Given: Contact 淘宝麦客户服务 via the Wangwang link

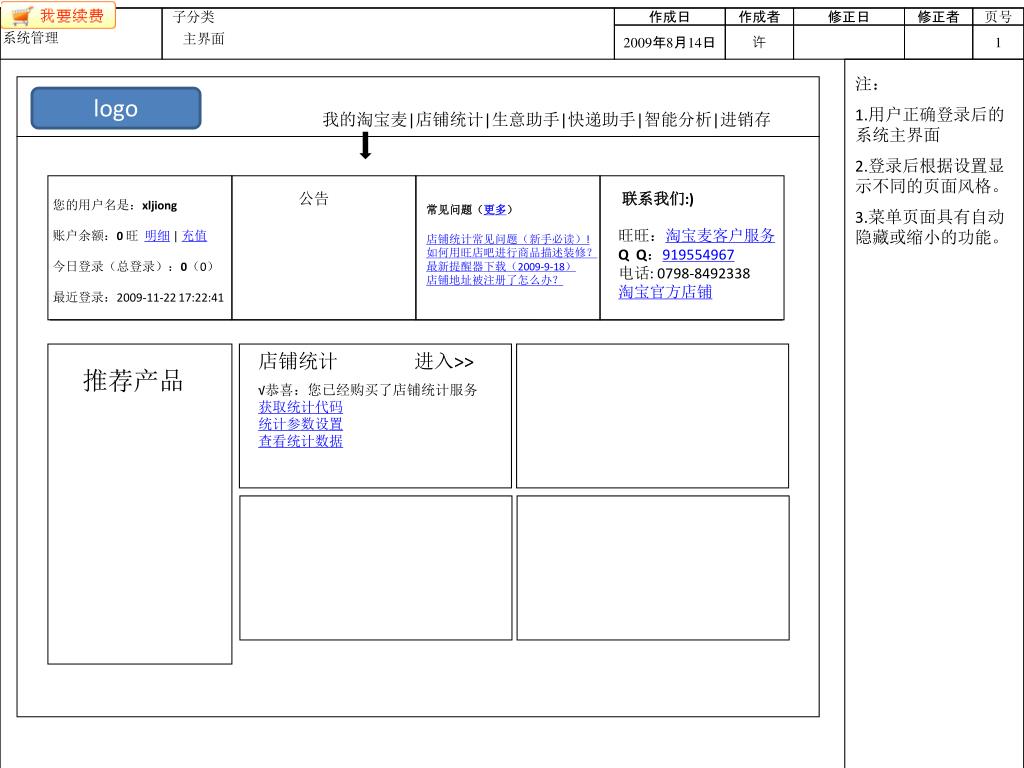Looking at the screenshot, I should coord(720,236).
